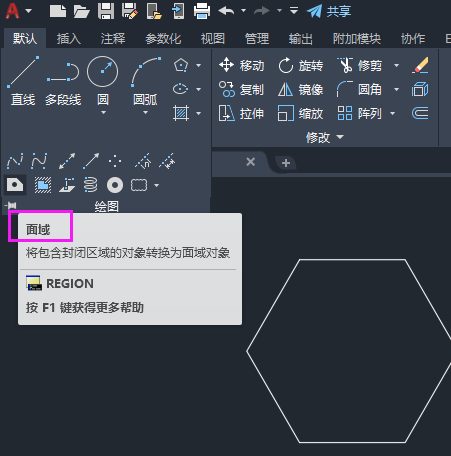Open the 阵列 array dropdown arrow

[x=393, y=114]
